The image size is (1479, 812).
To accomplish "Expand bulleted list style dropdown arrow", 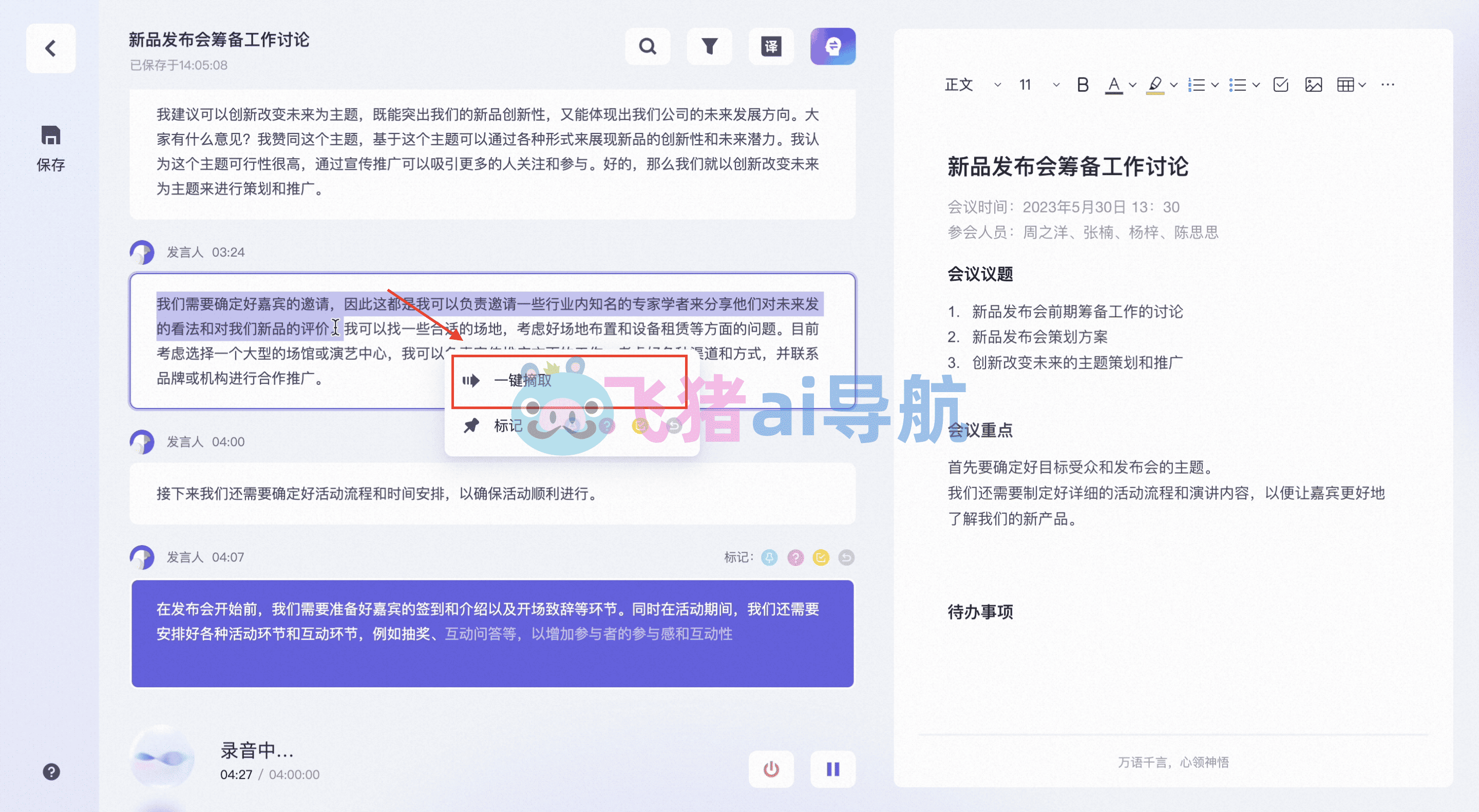I will (x=1256, y=85).
